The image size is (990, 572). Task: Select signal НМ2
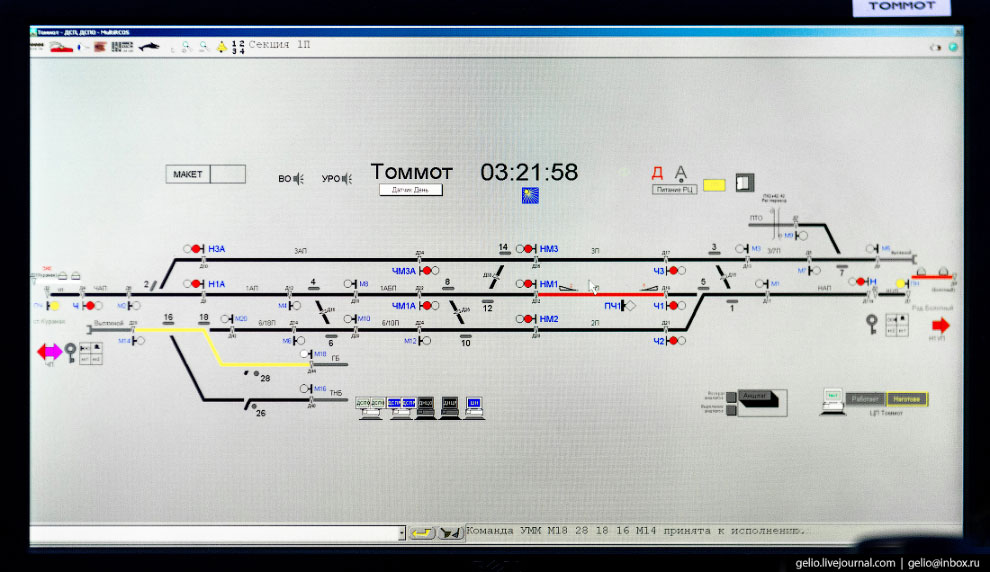(x=538, y=319)
